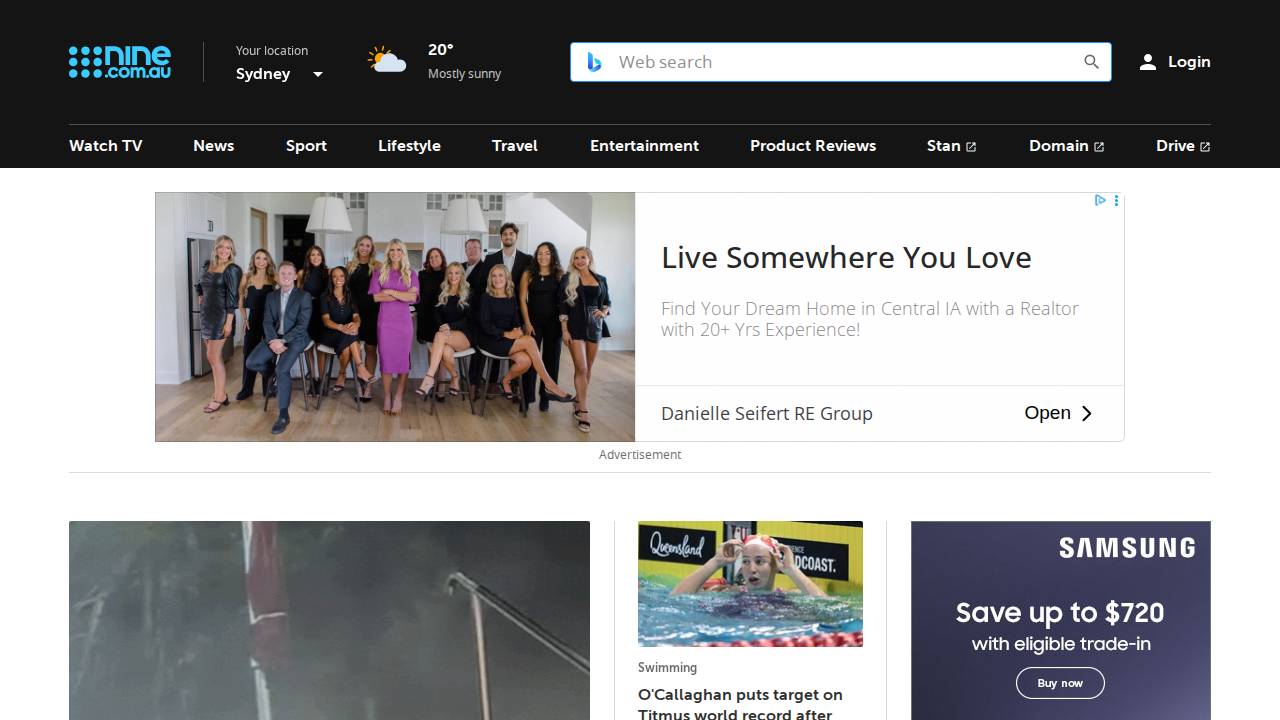Click external link icon beside Stan

click(970, 147)
